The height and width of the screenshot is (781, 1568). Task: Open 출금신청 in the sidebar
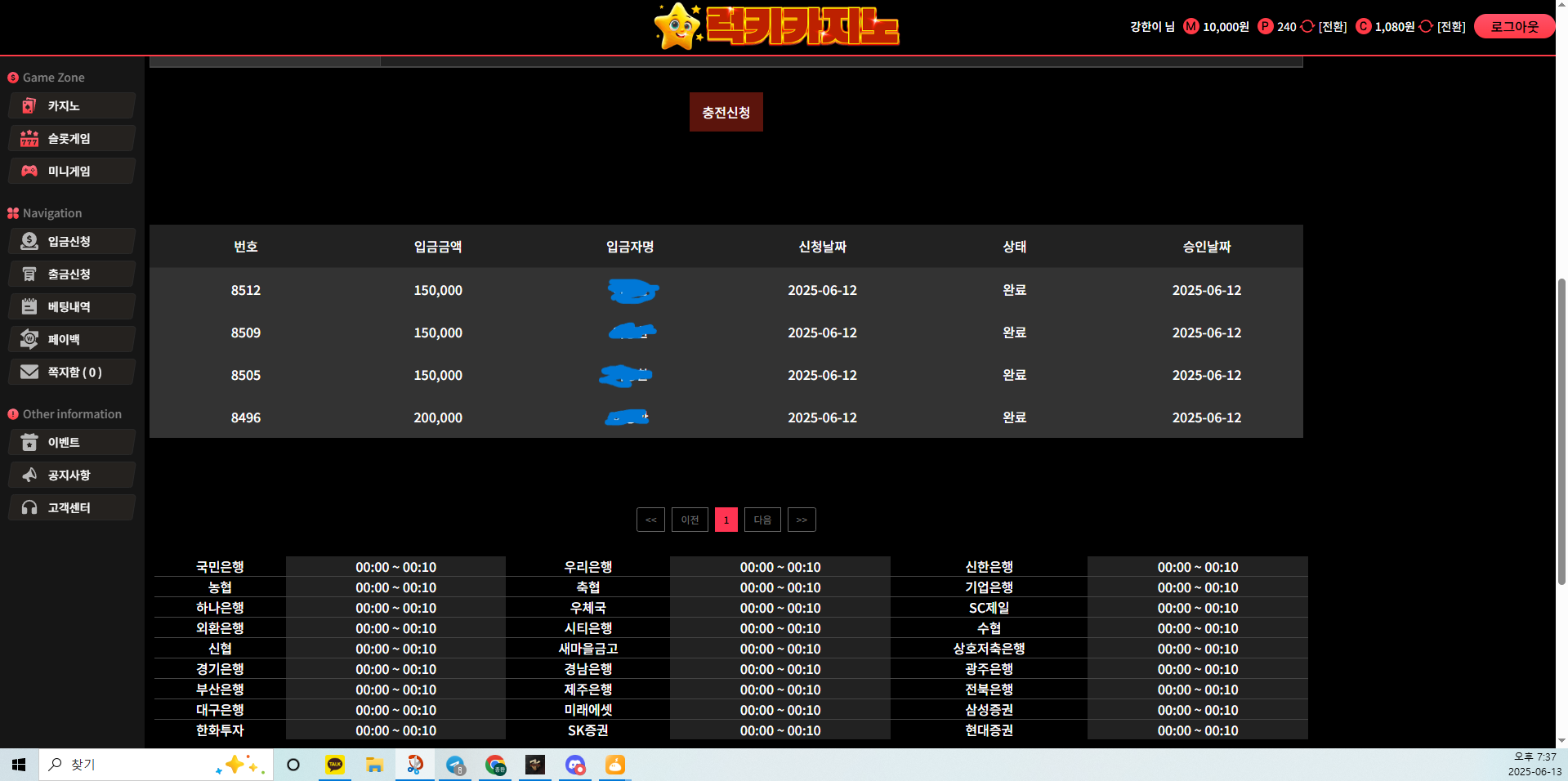[x=71, y=274]
